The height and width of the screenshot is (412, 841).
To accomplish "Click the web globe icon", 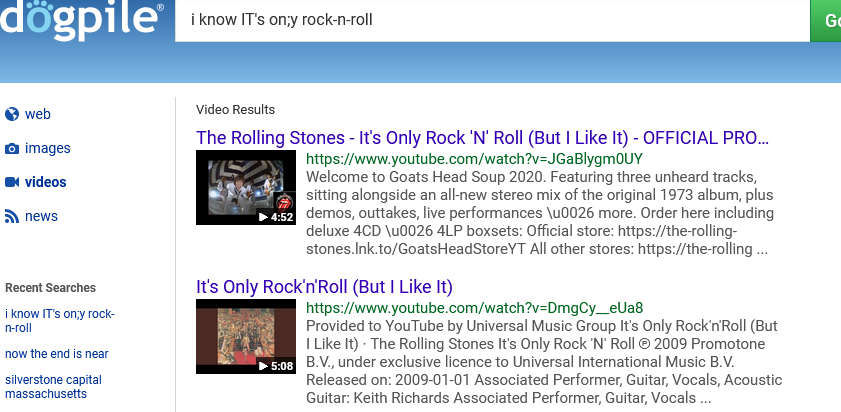I will [12, 114].
